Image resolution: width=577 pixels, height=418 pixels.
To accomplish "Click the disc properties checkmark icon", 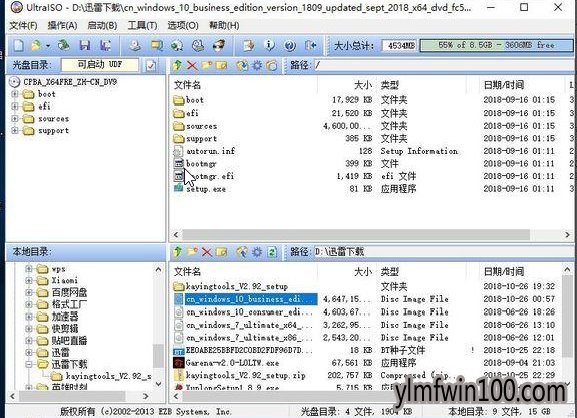I will pos(151,65).
